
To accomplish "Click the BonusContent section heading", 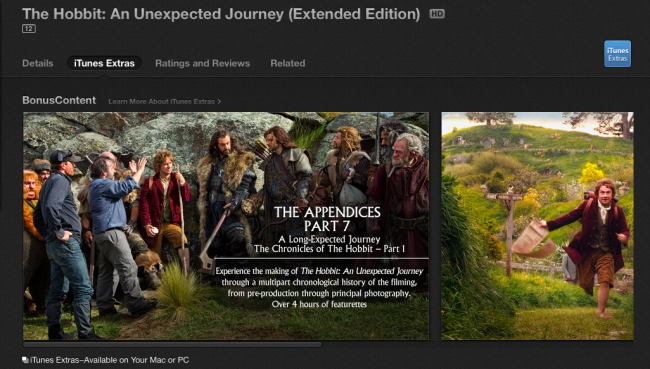I will pyautogui.click(x=59, y=100).
